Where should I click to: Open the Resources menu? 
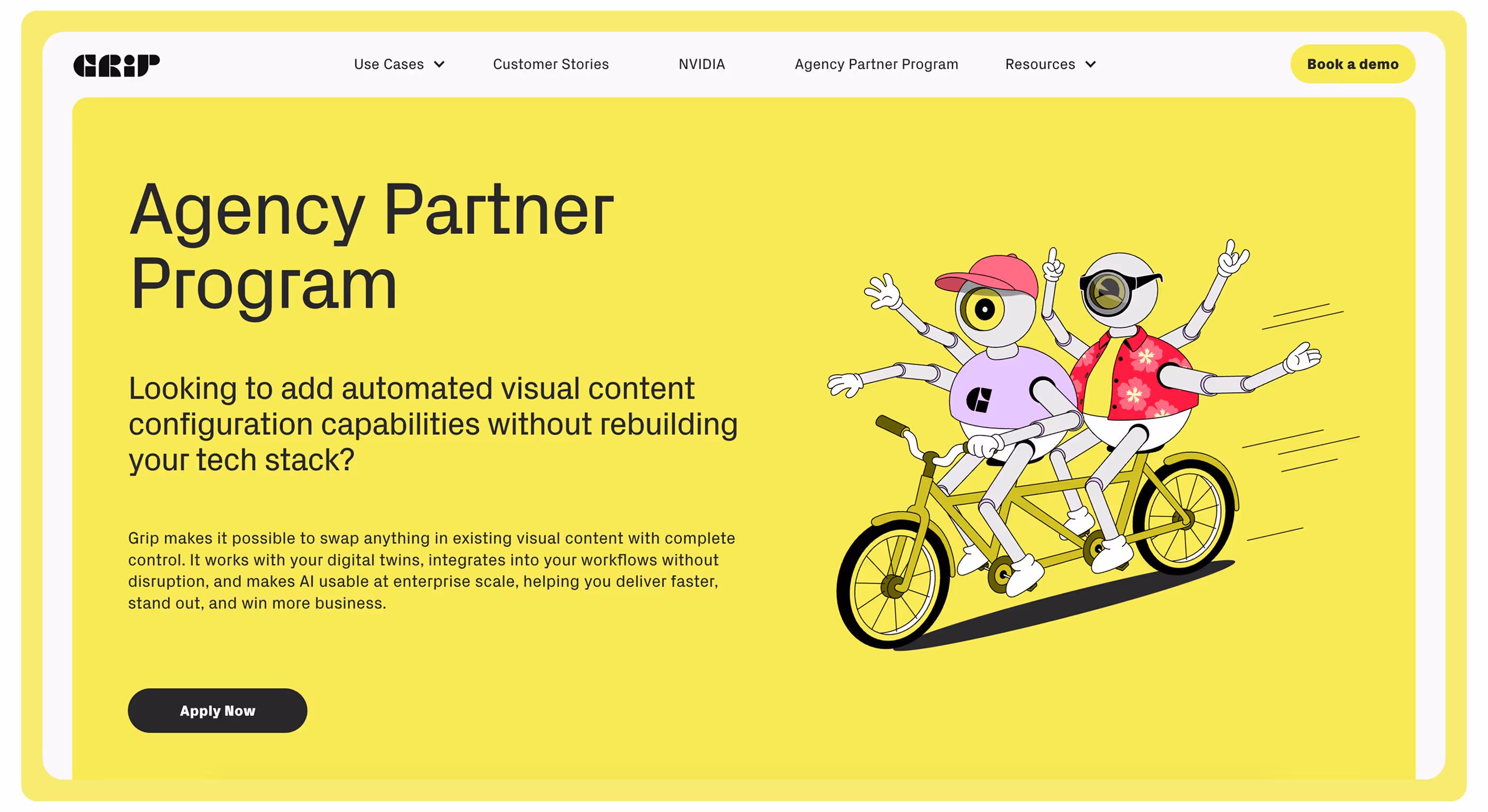click(x=1040, y=64)
